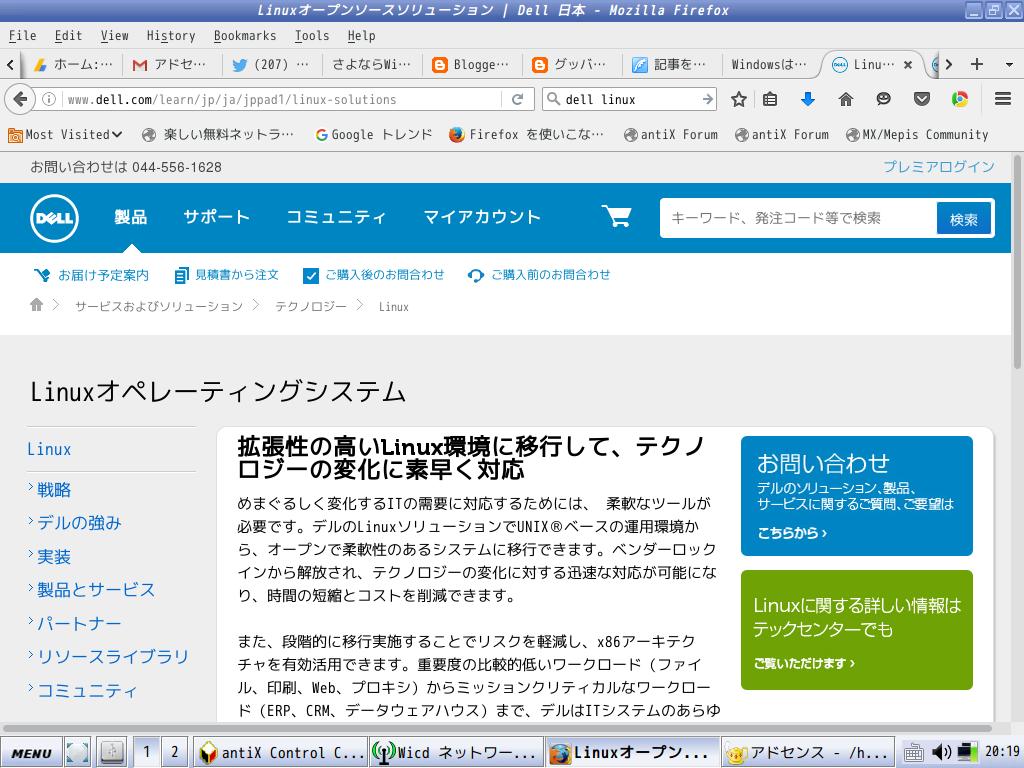Reload the page with the refresh icon
Viewport: 1024px width, 768px height.
pyautogui.click(x=518, y=99)
